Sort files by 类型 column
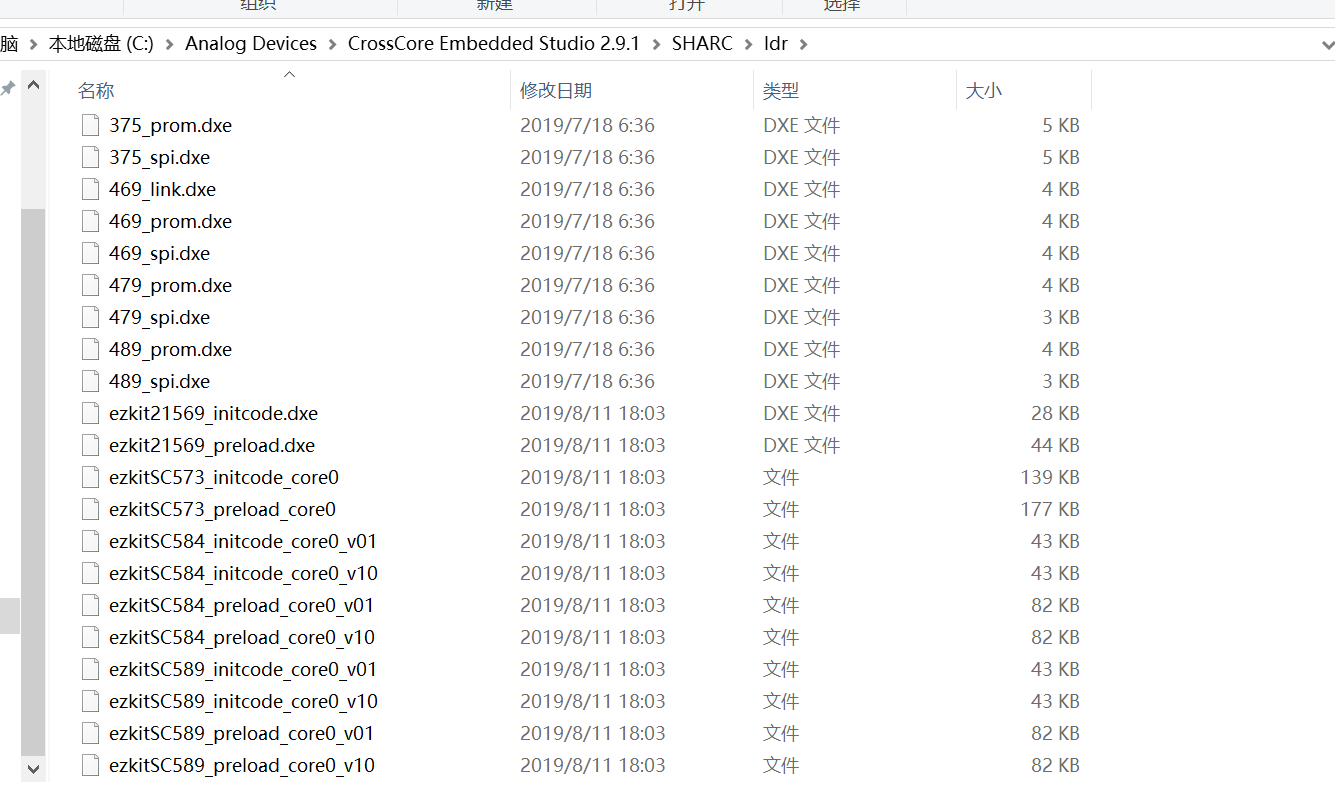 [x=781, y=91]
